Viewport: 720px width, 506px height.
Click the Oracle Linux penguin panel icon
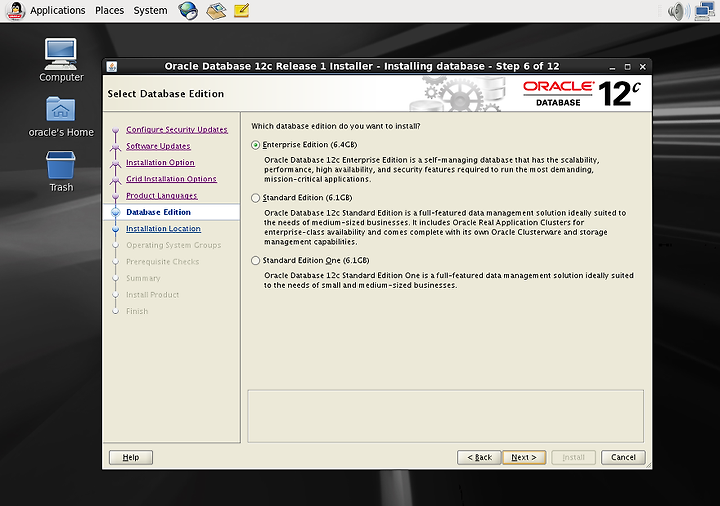click(15, 11)
